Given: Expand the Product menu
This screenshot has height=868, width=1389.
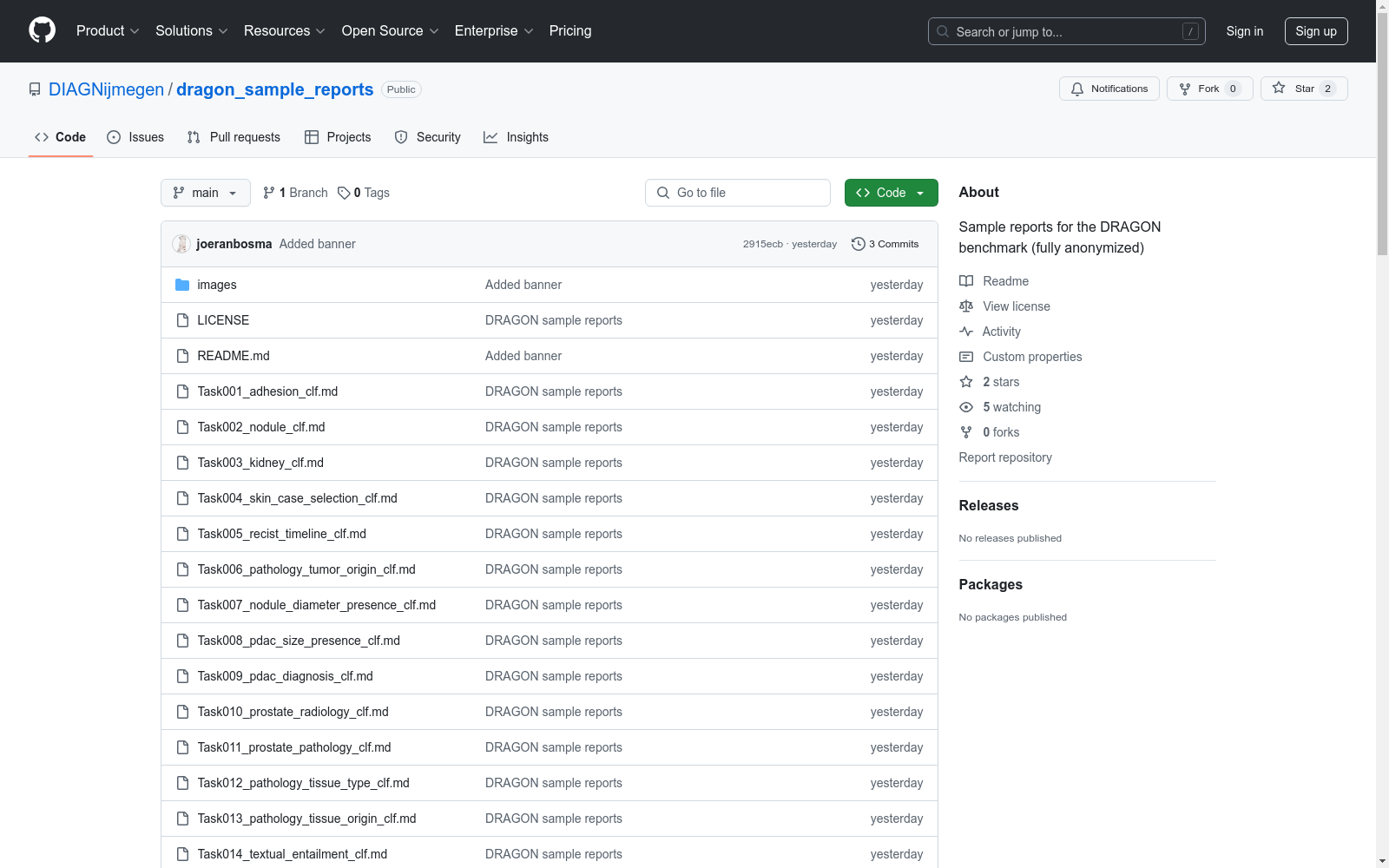Looking at the screenshot, I should click(x=108, y=31).
